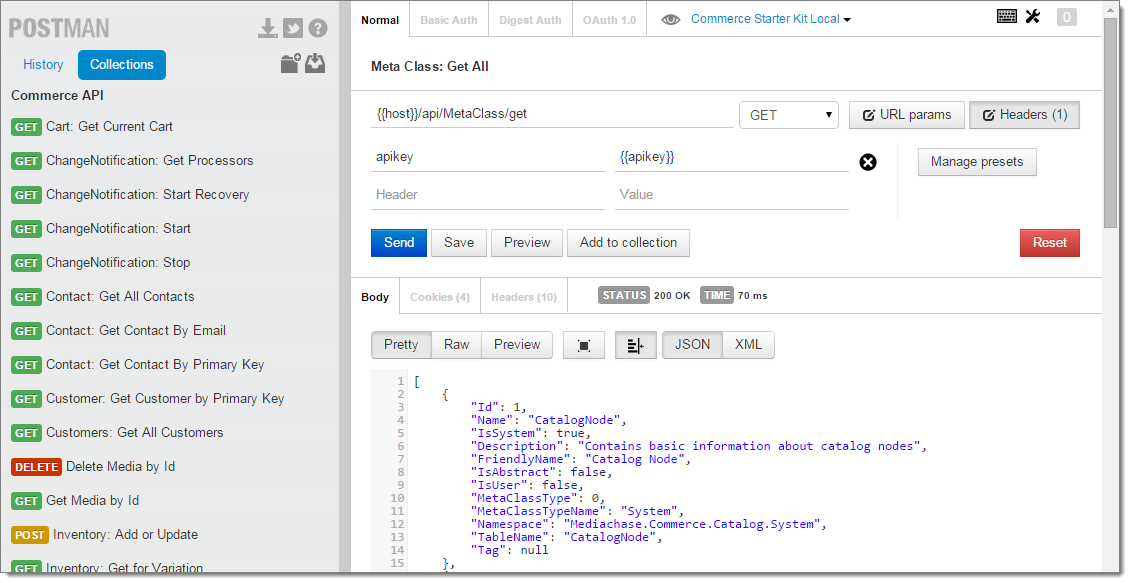Viewport: 1130px width, 583px height.
Task: Click the POSTMAN logo
Action: [59, 28]
